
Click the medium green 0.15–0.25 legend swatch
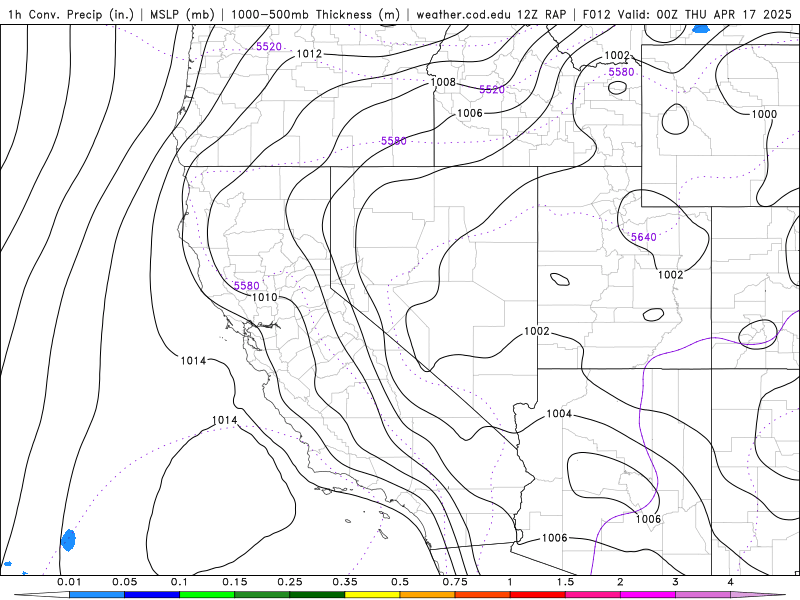262,595
